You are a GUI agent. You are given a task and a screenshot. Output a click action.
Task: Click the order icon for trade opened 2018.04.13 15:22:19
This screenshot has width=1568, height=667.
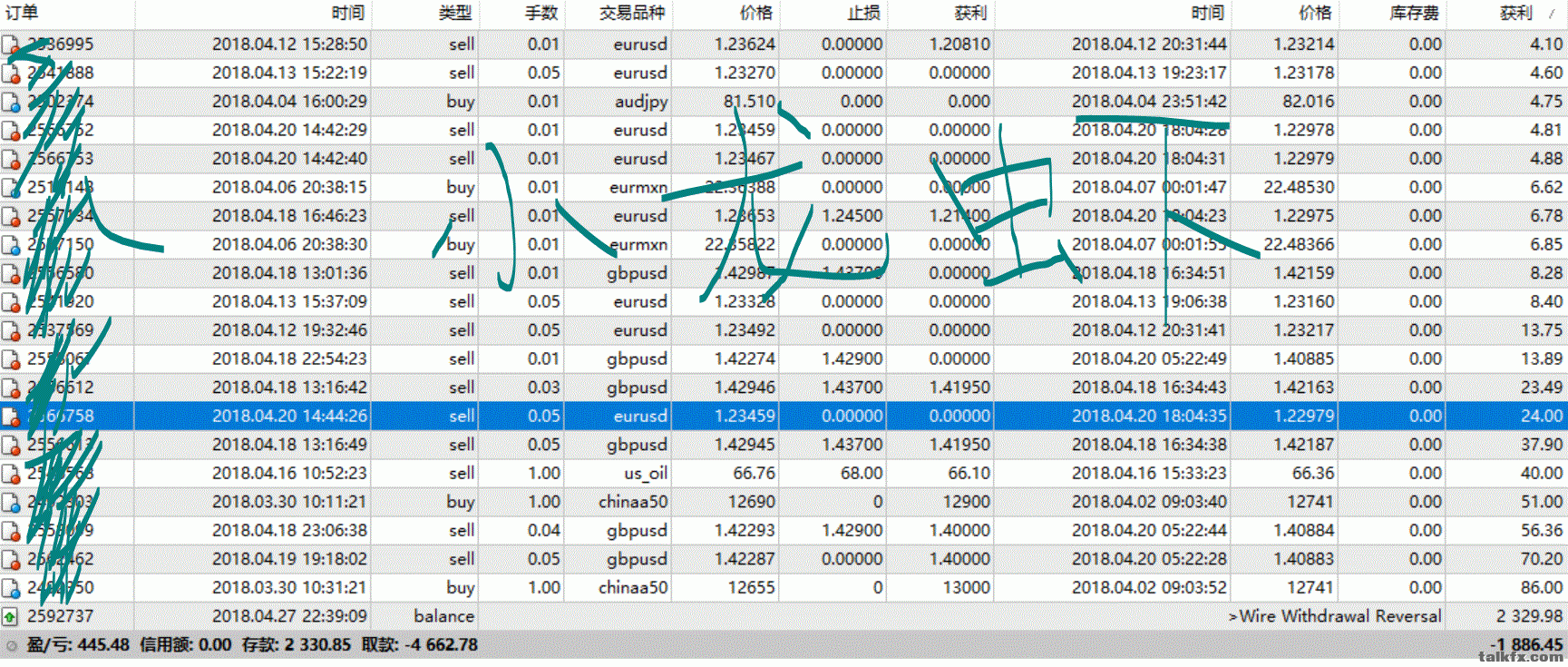(x=11, y=74)
